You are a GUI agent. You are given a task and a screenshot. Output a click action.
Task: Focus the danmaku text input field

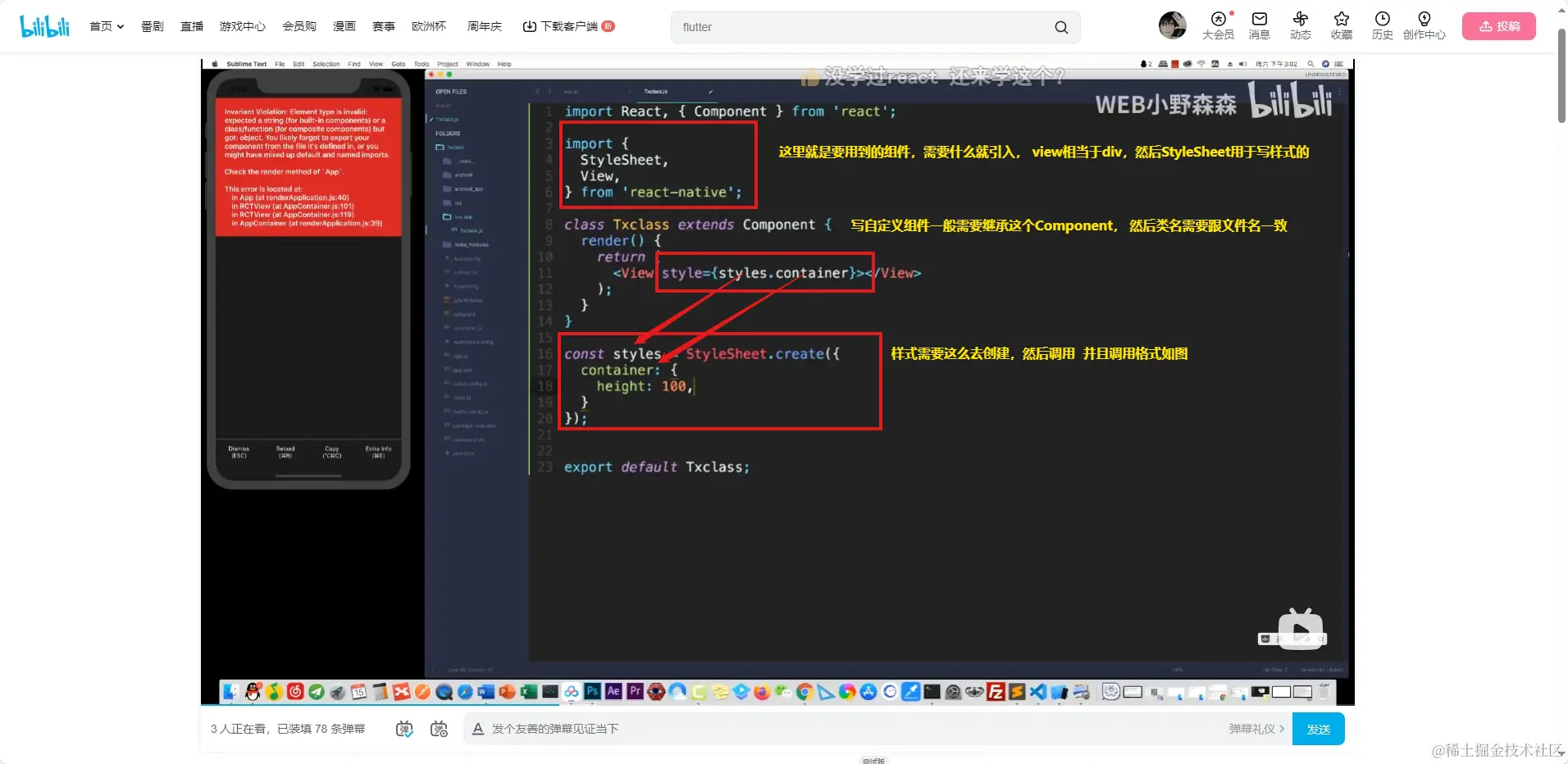click(x=845, y=729)
